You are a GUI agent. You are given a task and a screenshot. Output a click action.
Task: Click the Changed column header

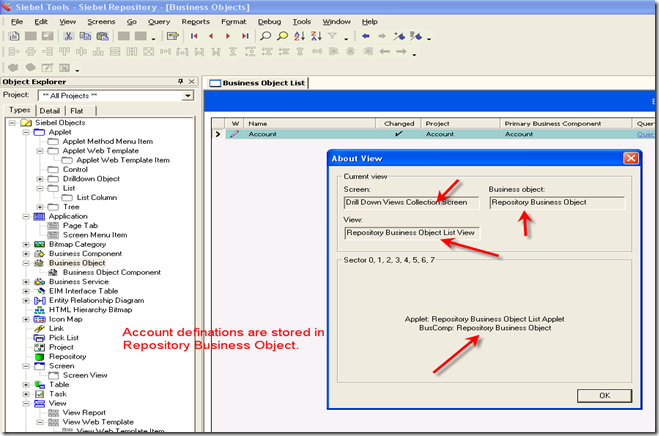click(398, 124)
